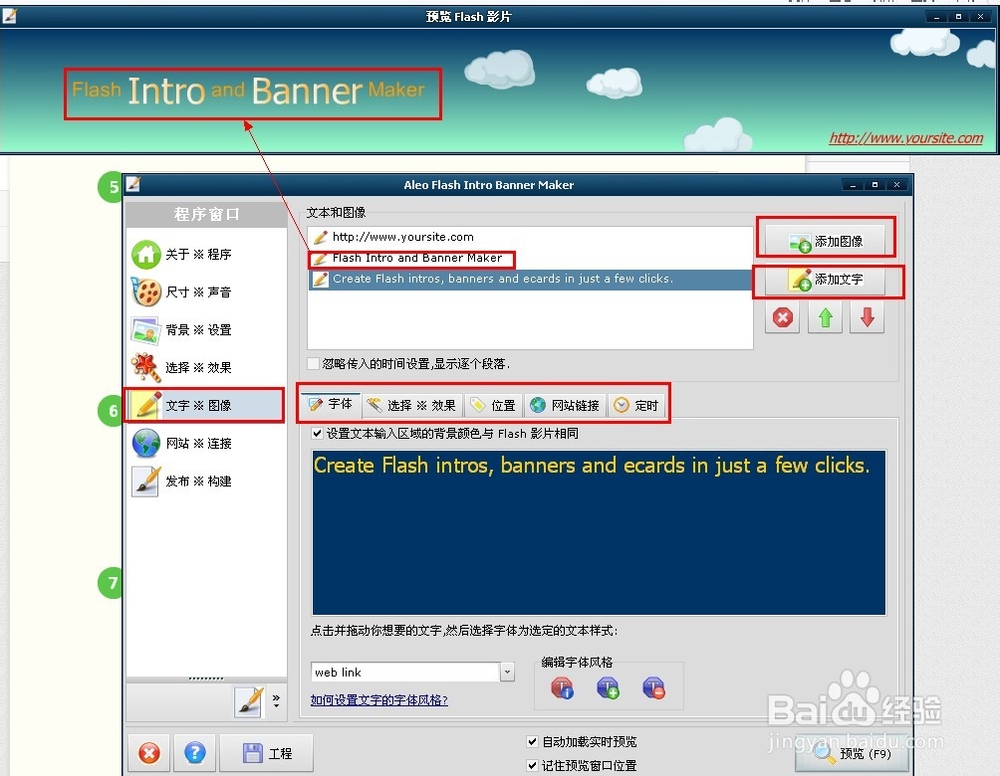The height and width of the screenshot is (776, 1000).
Task: Toggle 自动加载实时预览 checkbox
Action: 533,742
